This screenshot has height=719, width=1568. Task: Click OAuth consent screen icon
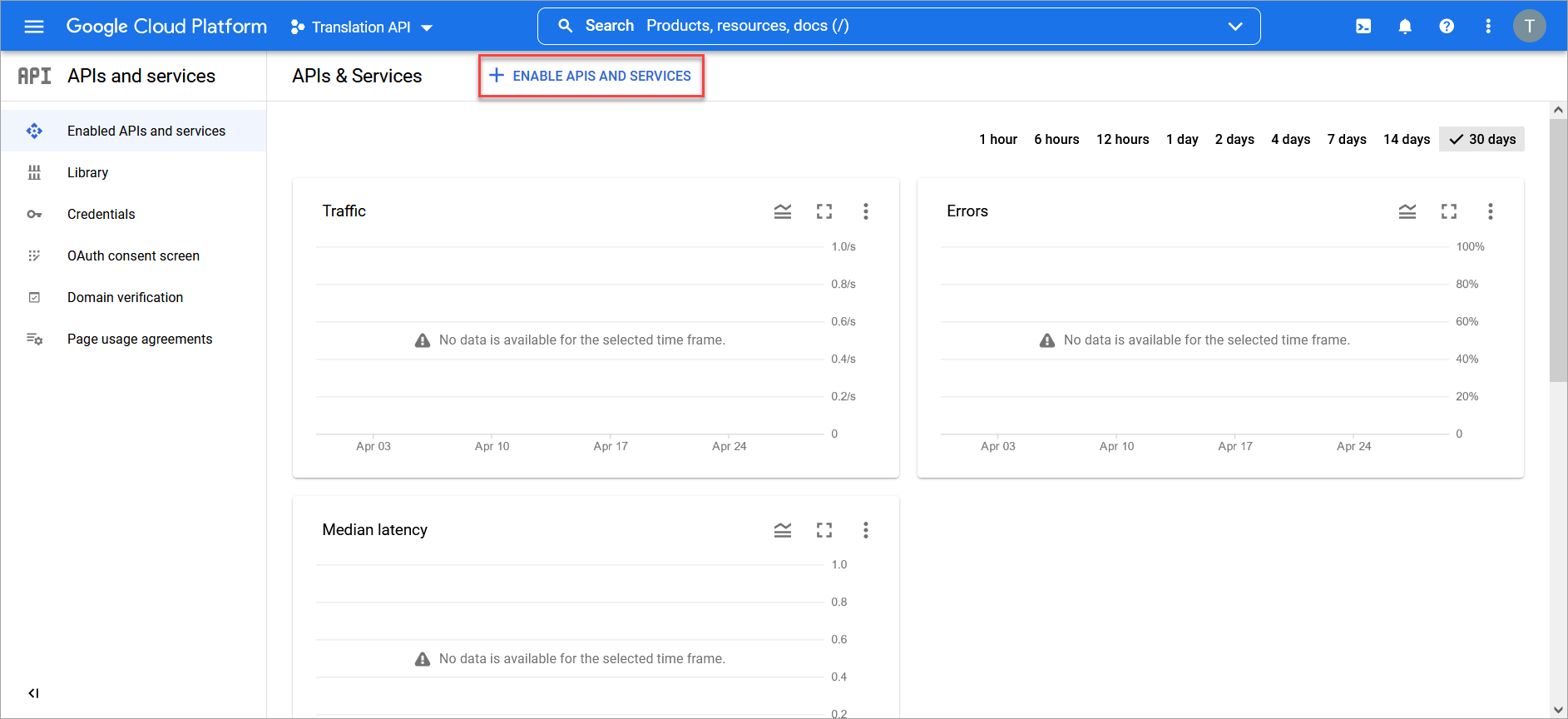click(x=34, y=255)
